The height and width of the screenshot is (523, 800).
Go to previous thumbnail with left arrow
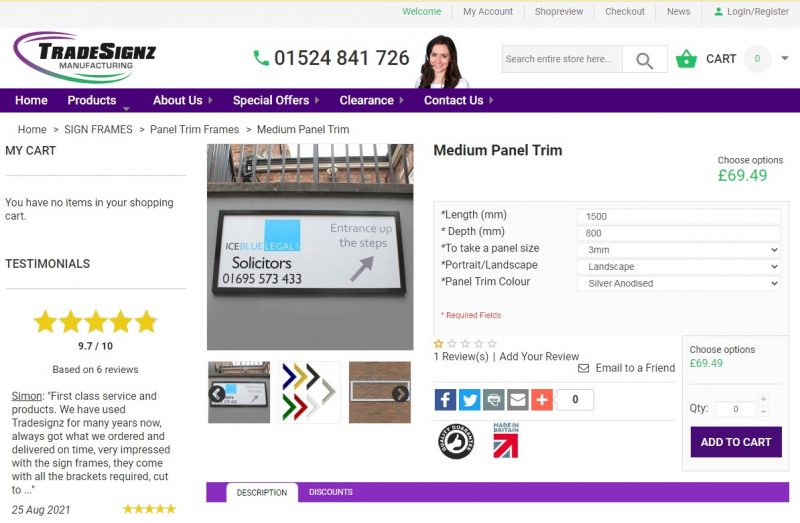coord(217,393)
